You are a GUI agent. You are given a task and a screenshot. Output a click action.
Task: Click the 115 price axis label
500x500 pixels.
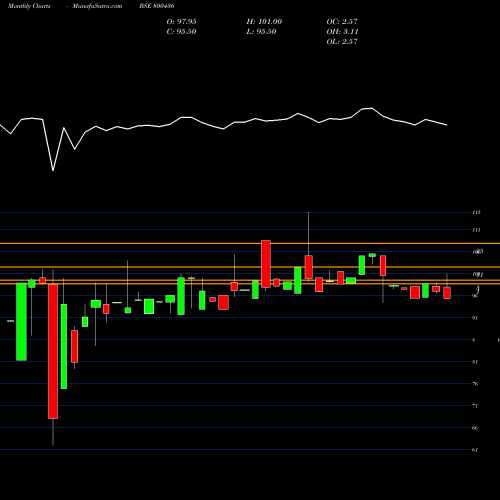point(476,212)
